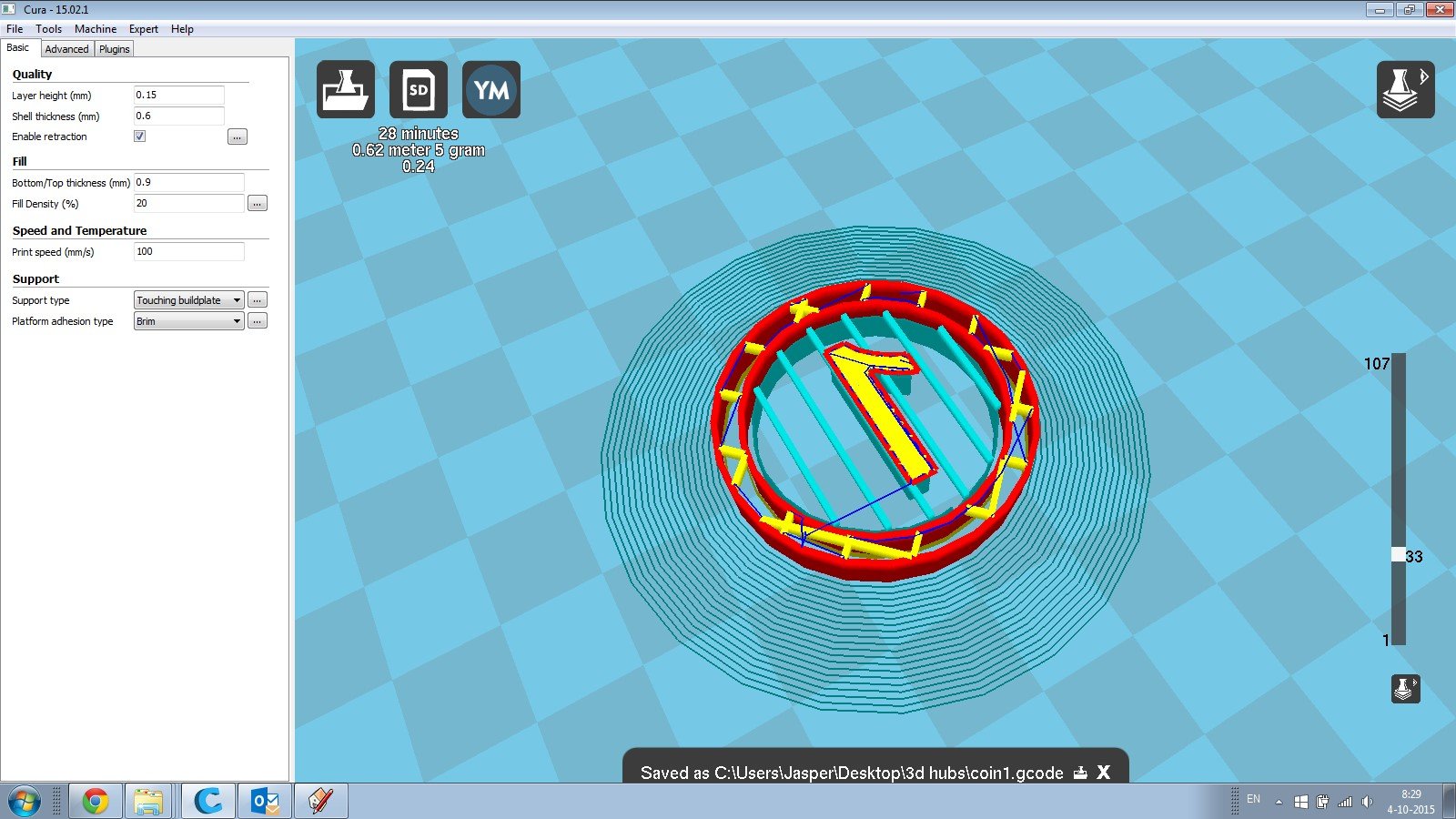Viewport: 1456px width, 819px height.
Task: Click the YM YouMagine share icon
Action: point(491,89)
